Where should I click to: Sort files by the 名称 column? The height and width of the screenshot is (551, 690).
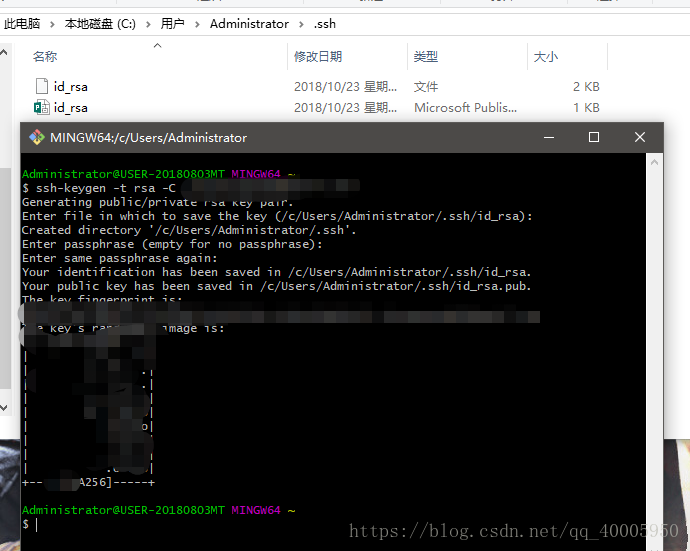(x=45, y=56)
